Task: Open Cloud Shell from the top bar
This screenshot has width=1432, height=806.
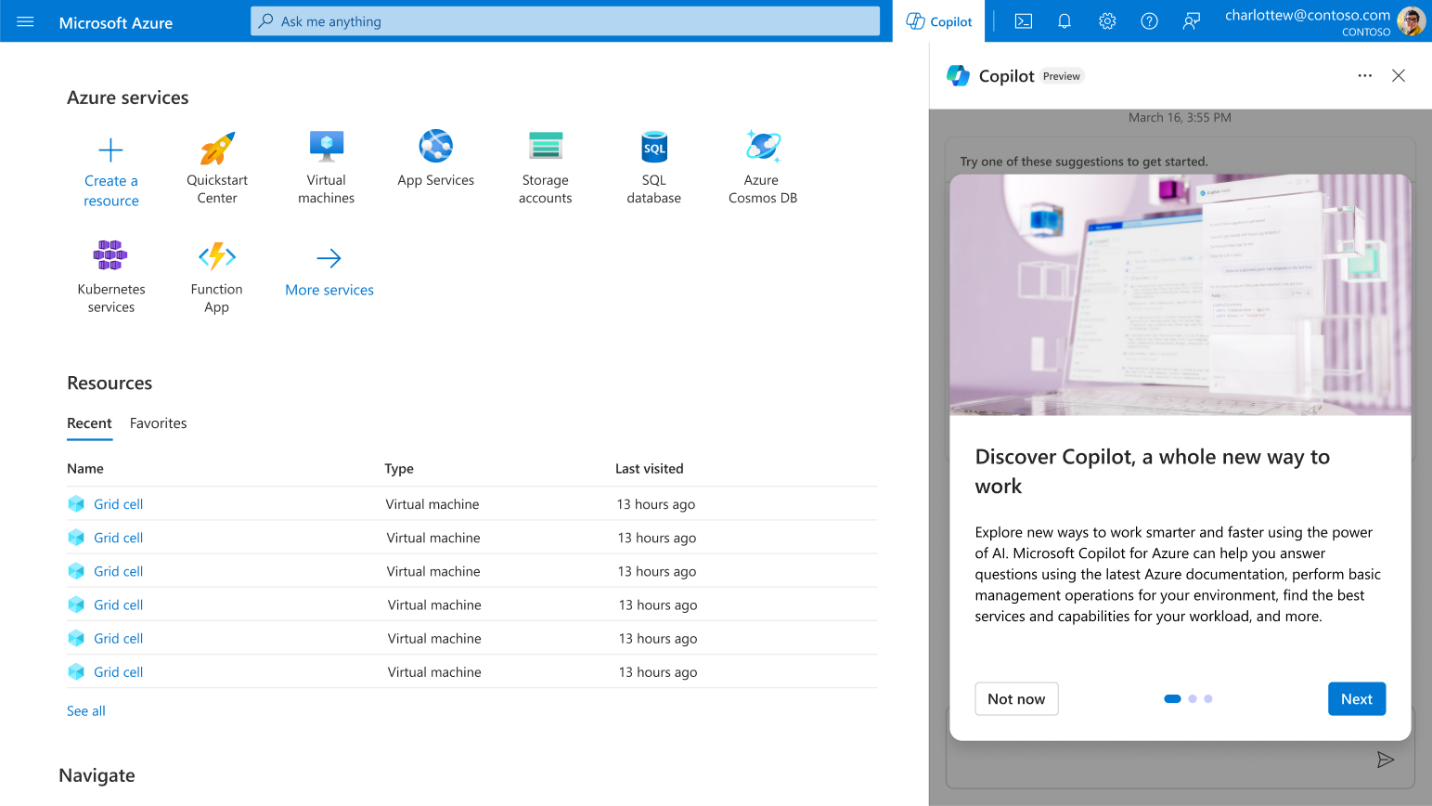Action: click(1022, 21)
